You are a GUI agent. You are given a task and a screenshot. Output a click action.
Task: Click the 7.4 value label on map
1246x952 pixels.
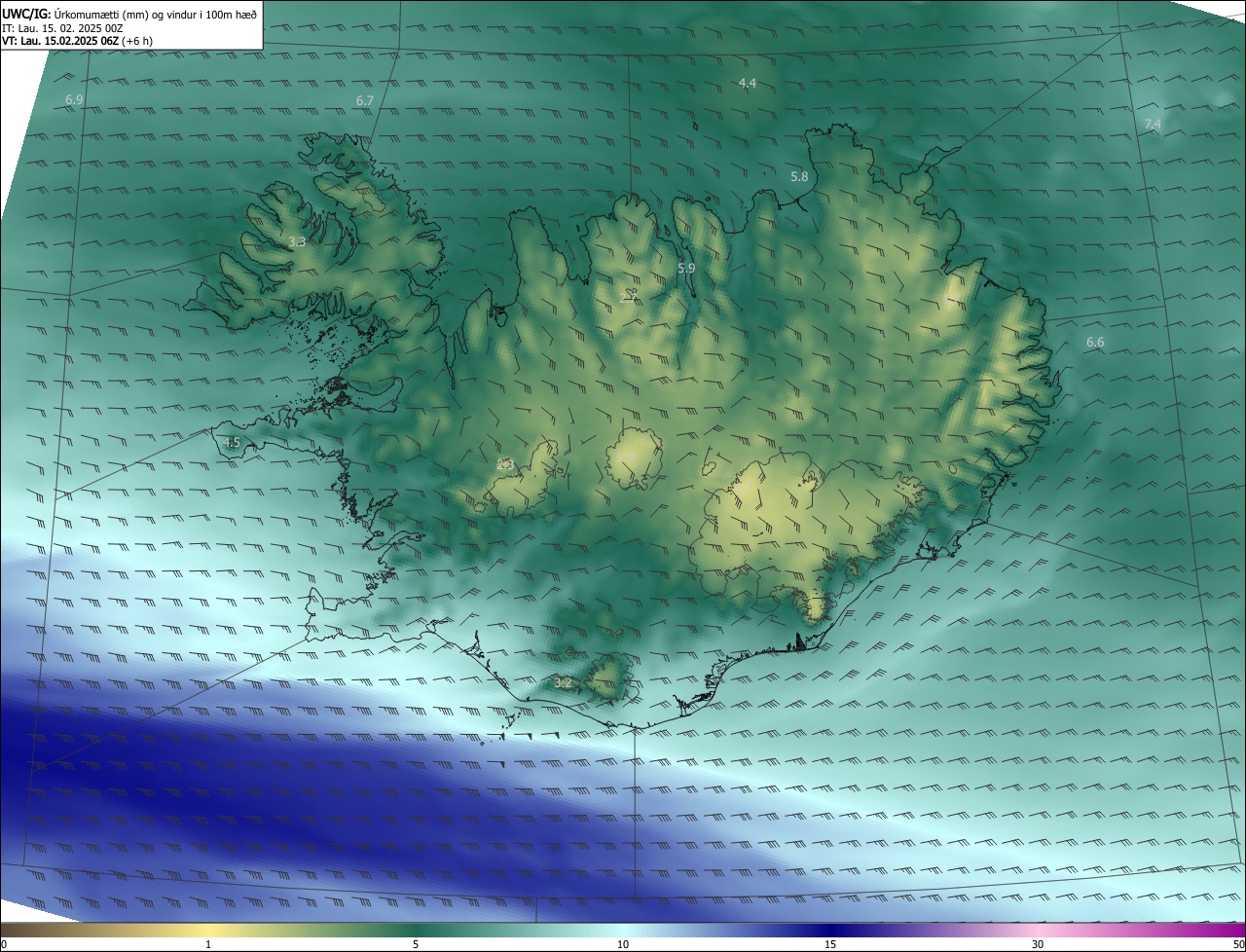tap(1153, 125)
